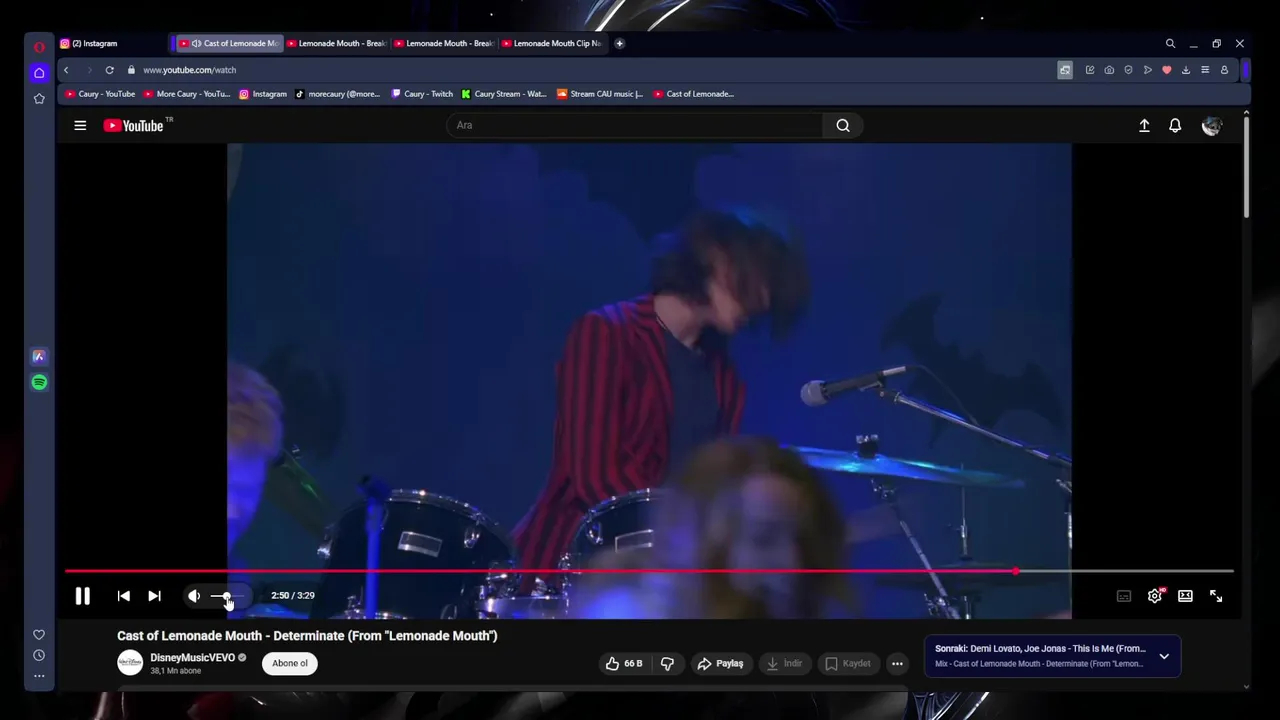
Task: Go back in browser history
Action: coord(66,70)
